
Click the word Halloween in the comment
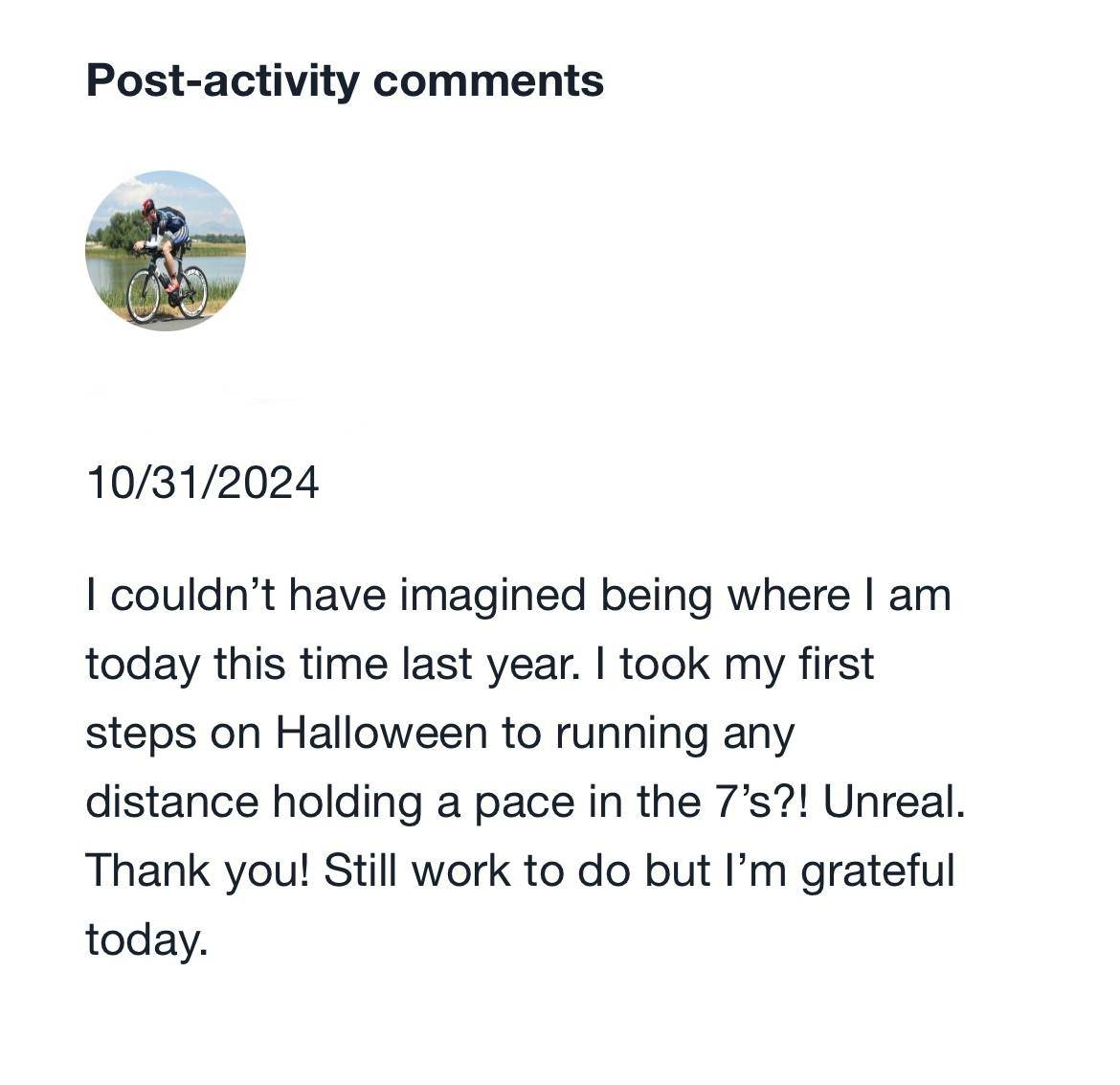(381, 733)
